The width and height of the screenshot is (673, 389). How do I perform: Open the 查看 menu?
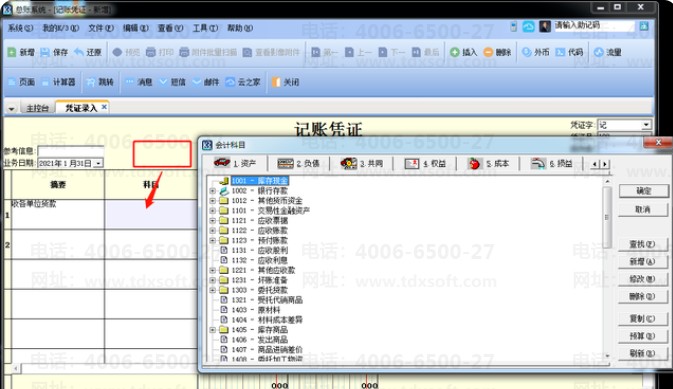pyautogui.click(x=170, y=28)
